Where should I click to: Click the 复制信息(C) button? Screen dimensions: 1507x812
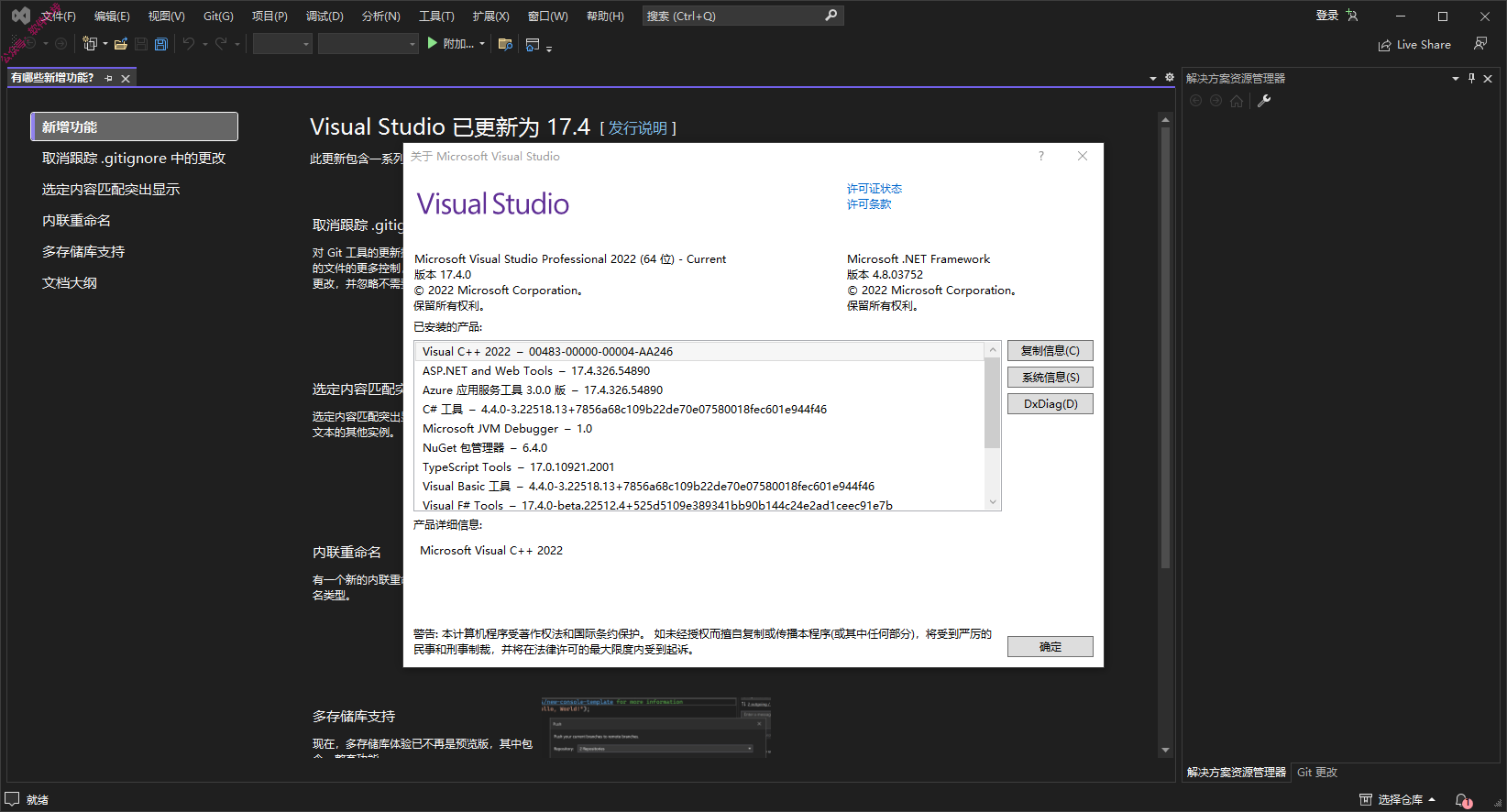click(x=1050, y=351)
